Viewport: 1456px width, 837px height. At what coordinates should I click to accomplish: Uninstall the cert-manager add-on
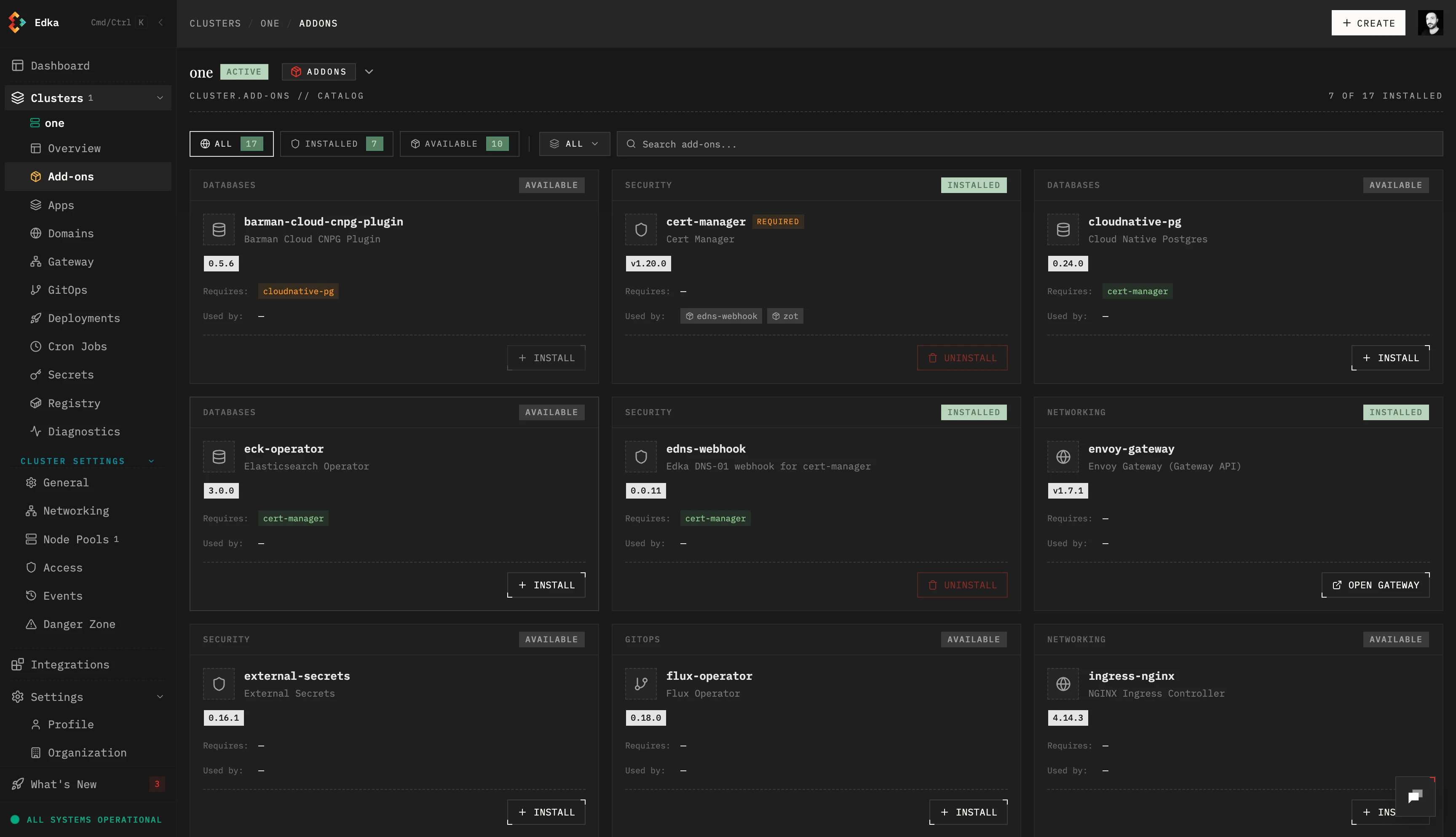961,357
